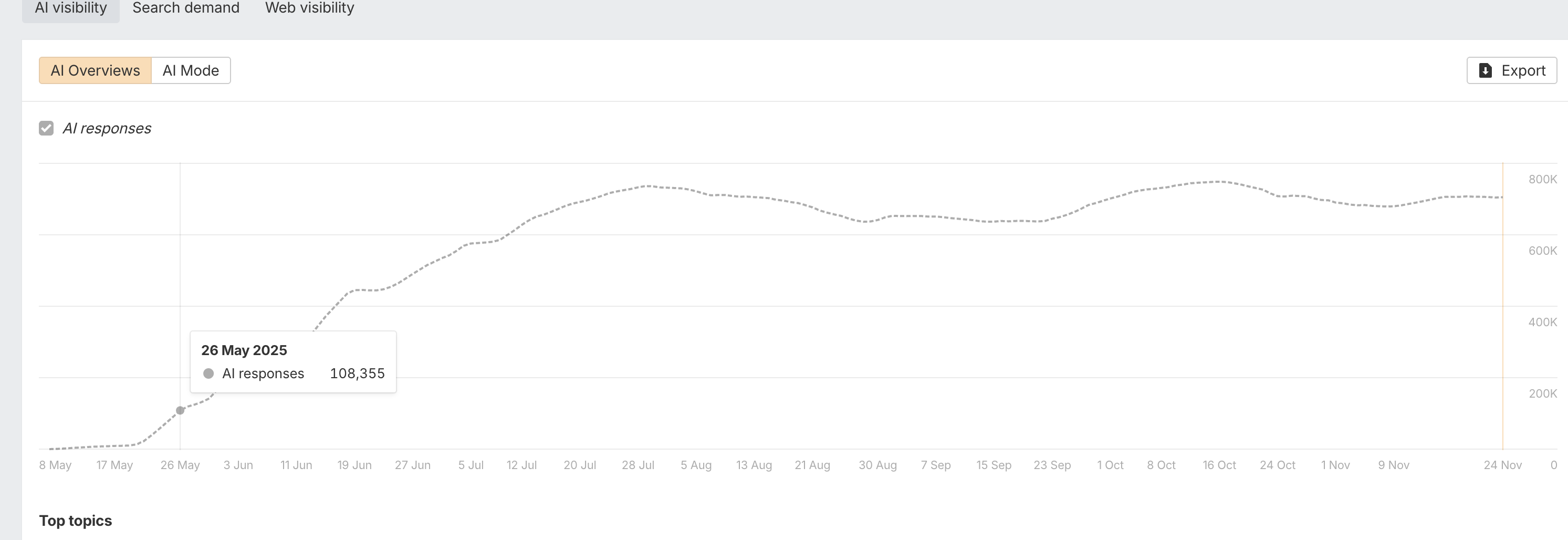Click the download icon in Export
The width and height of the screenshot is (1568, 540).
1485,70
